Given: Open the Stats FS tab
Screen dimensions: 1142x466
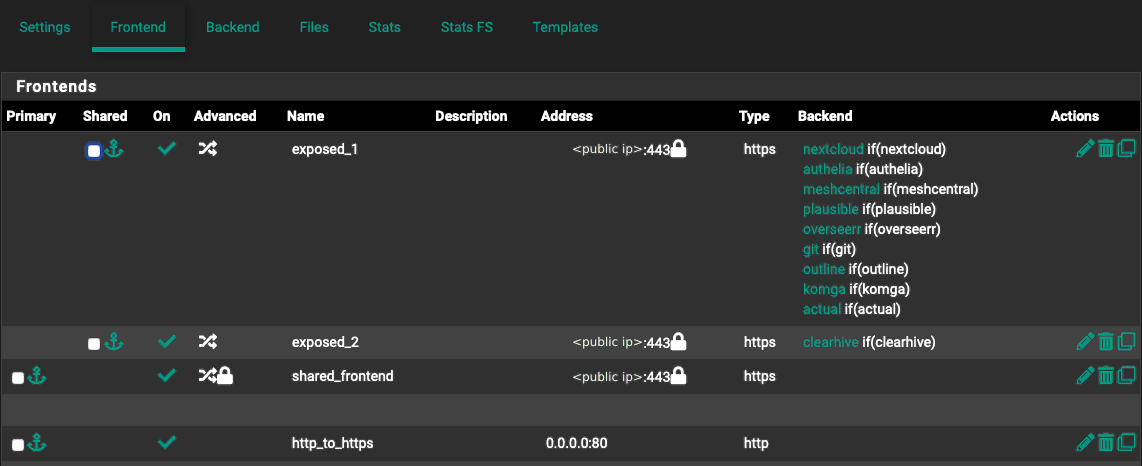Looking at the screenshot, I should pyautogui.click(x=466, y=27).
